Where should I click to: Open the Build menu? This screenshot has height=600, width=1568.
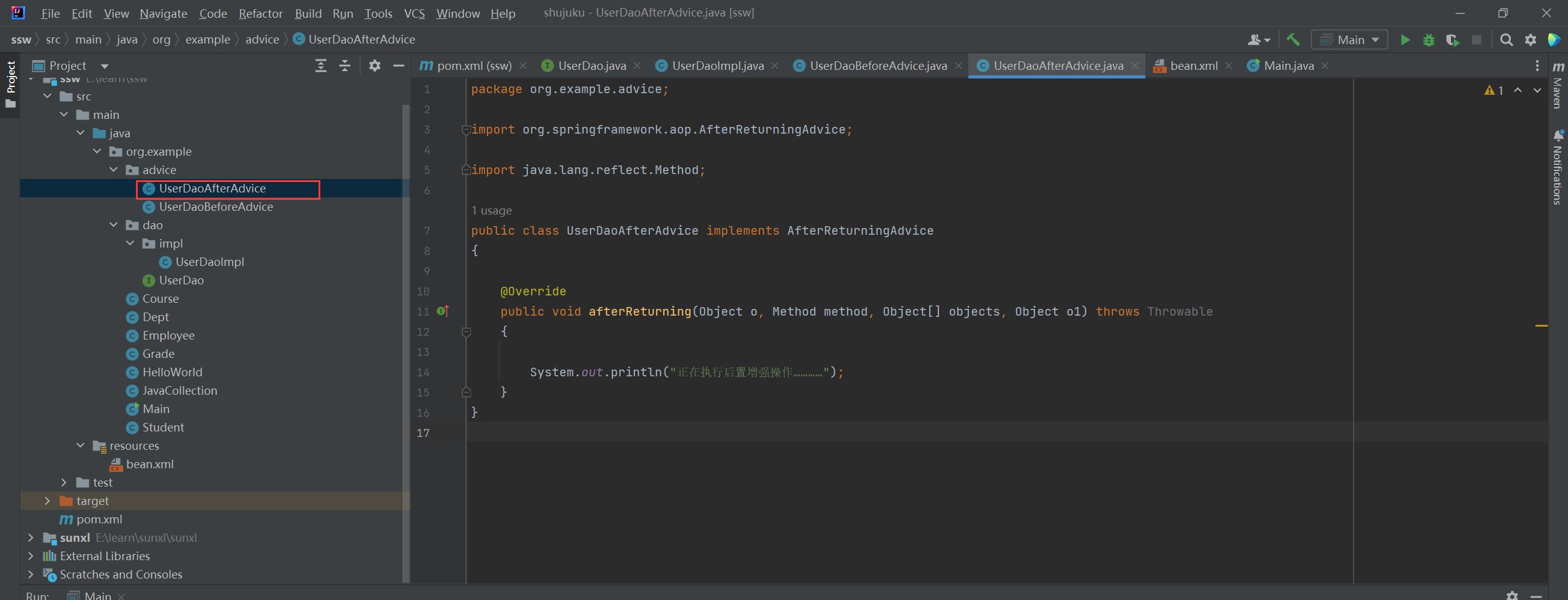point(308,13)
